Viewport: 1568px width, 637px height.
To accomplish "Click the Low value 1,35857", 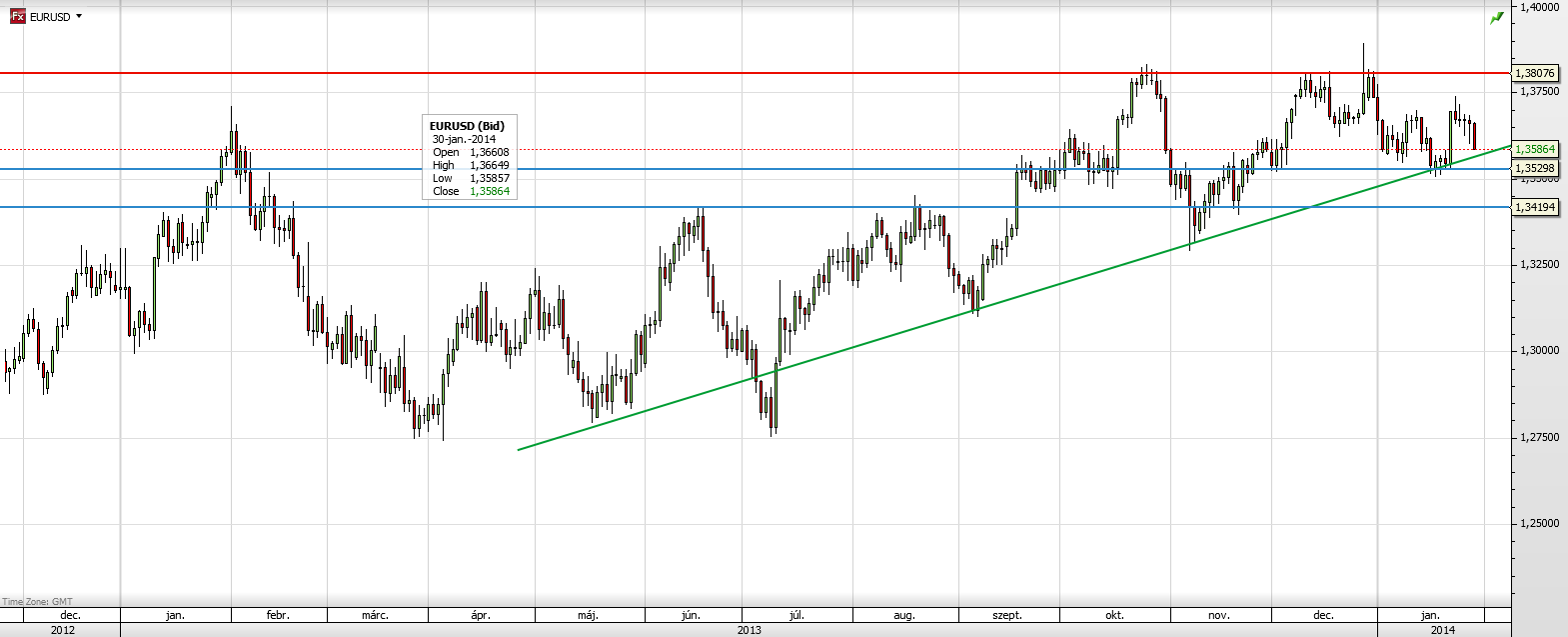I will pos(490,178).
